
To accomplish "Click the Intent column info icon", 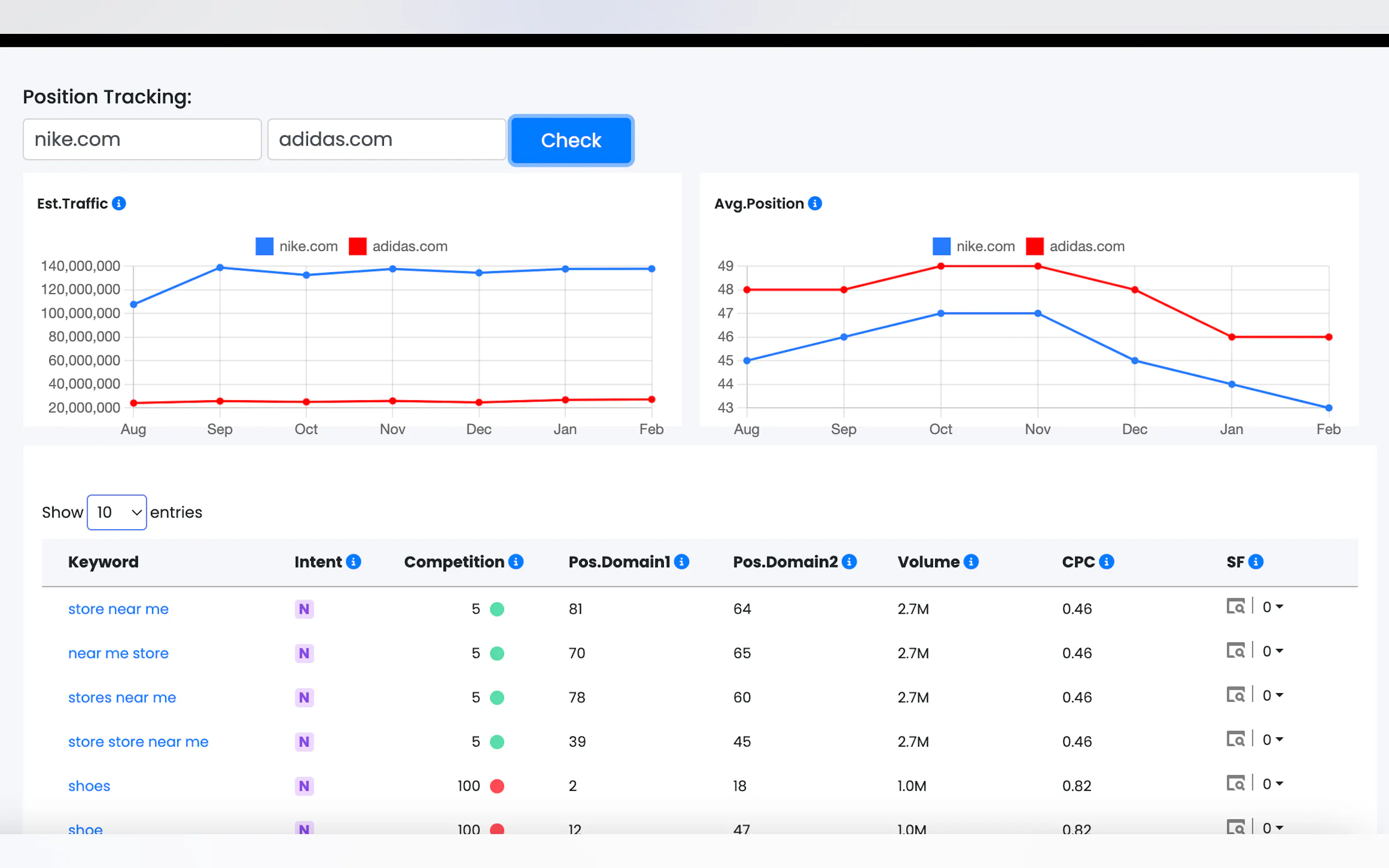I will 354,561.
